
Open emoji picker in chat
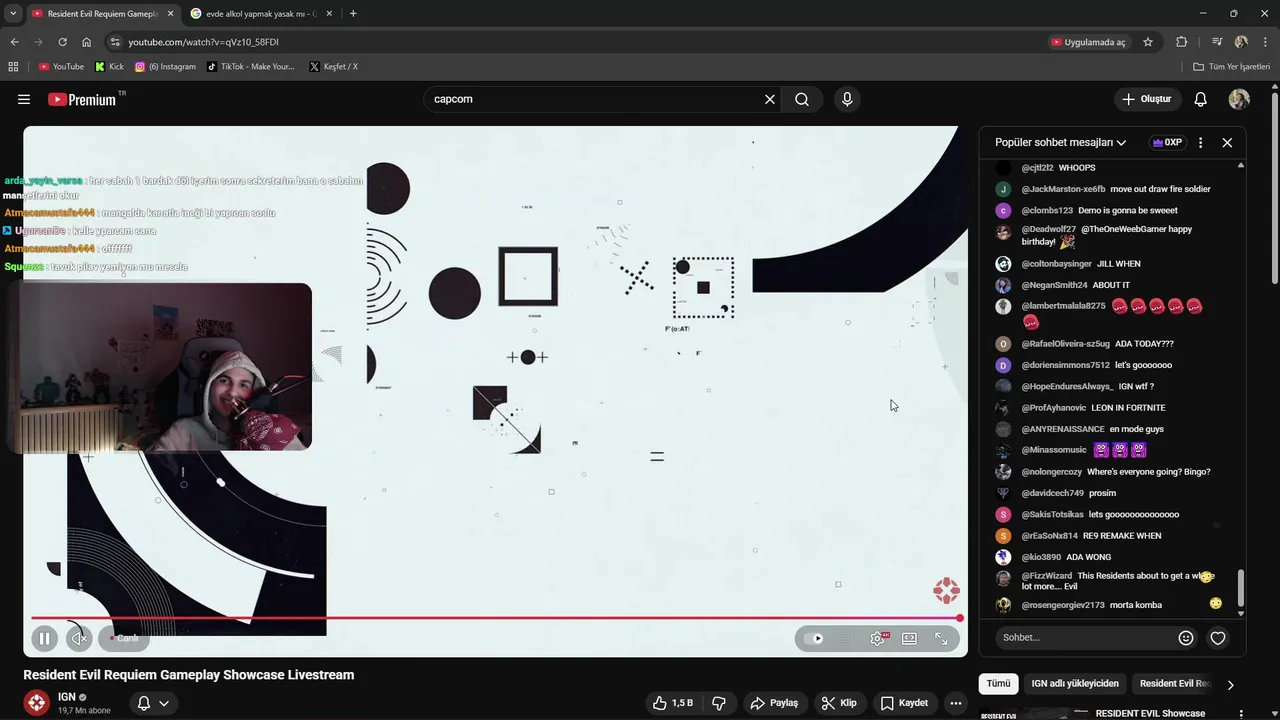pos(1186,637)
